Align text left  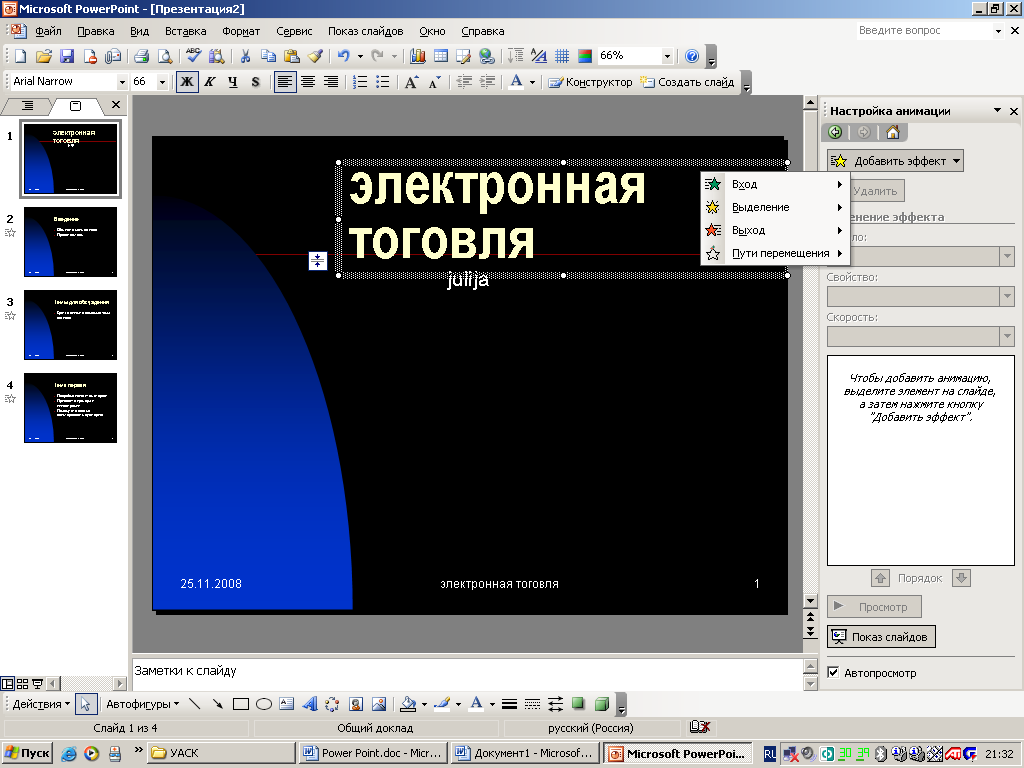click(x=285, y=82)
